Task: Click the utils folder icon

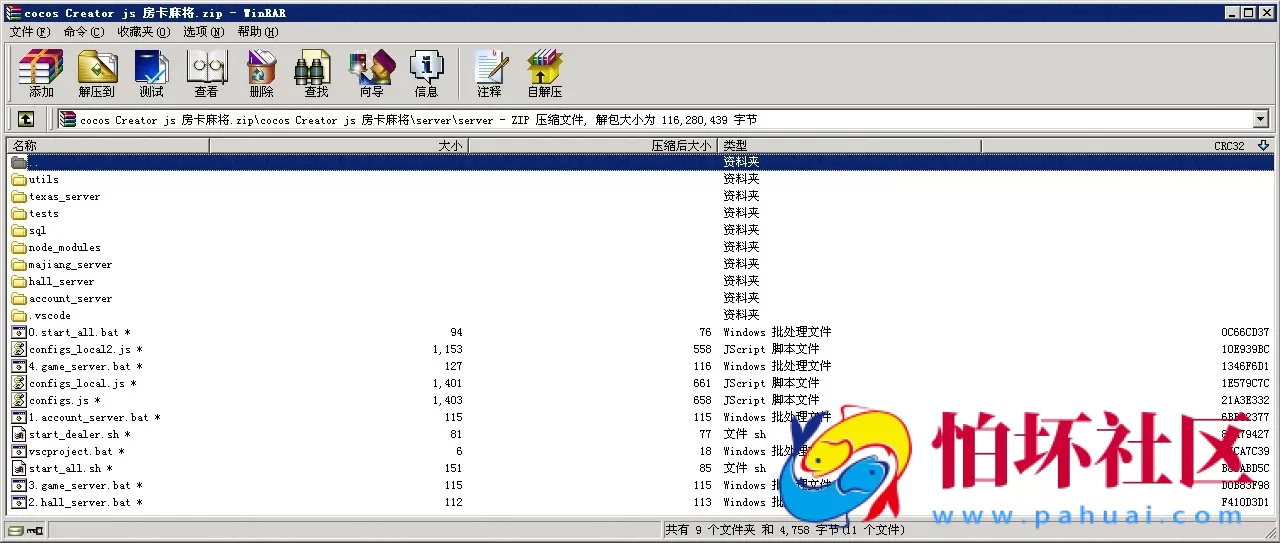Action: [19, 179]
